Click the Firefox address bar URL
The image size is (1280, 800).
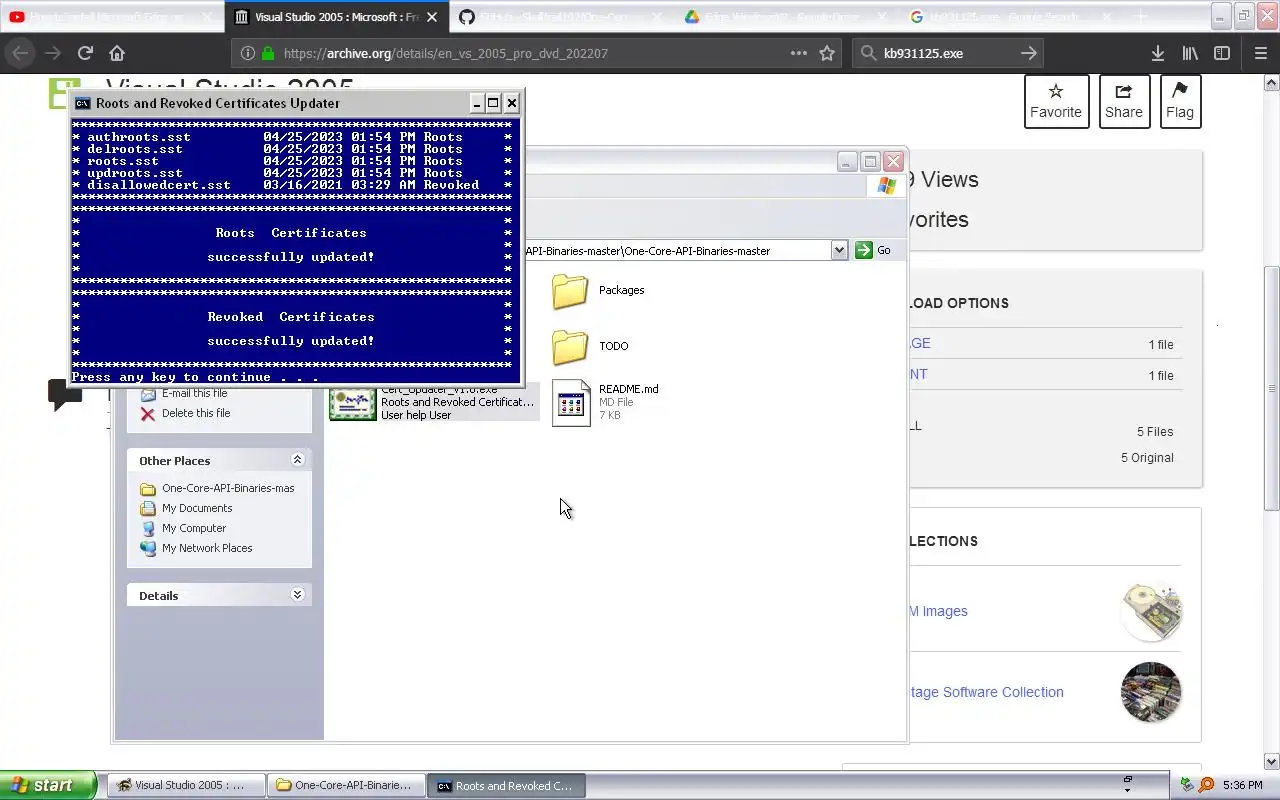(445, 53)
